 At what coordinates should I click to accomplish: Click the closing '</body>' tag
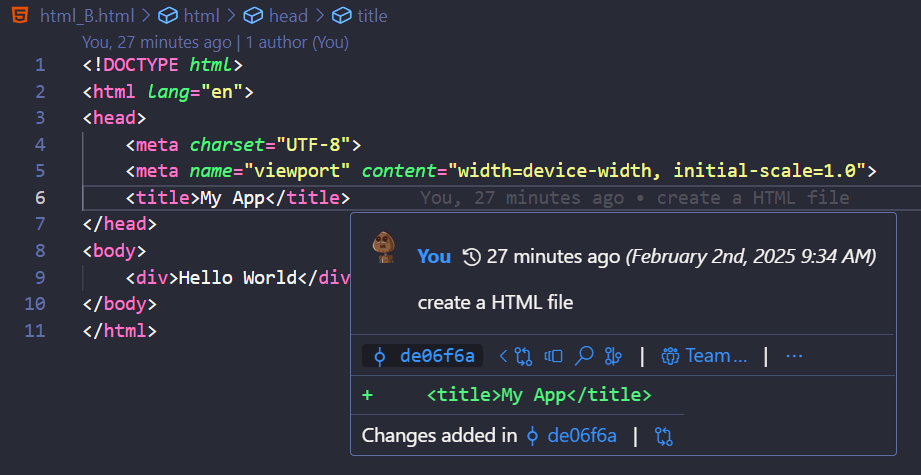[120, 304]
